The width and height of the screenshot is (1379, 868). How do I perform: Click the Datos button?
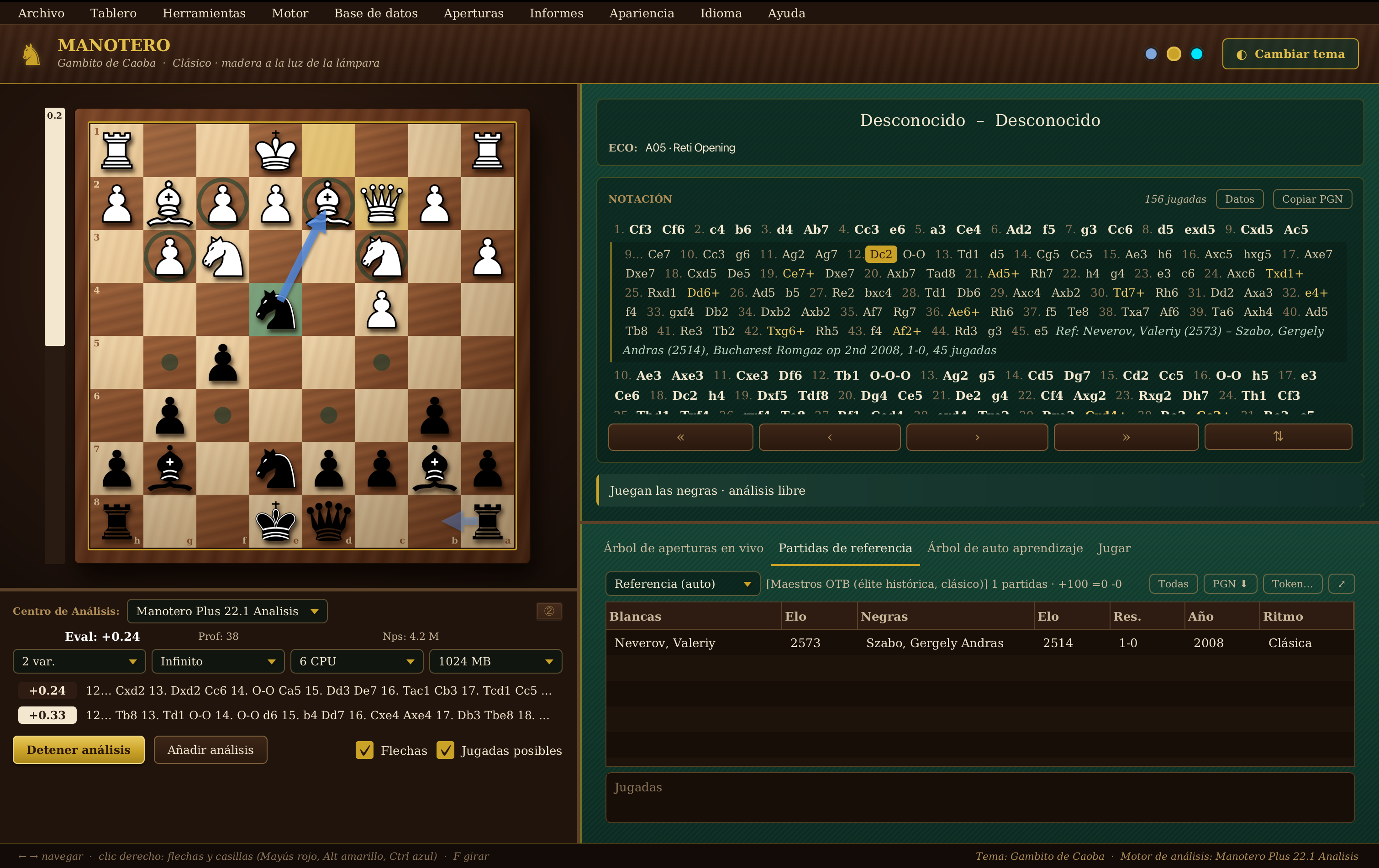(x=1239, y=199)
